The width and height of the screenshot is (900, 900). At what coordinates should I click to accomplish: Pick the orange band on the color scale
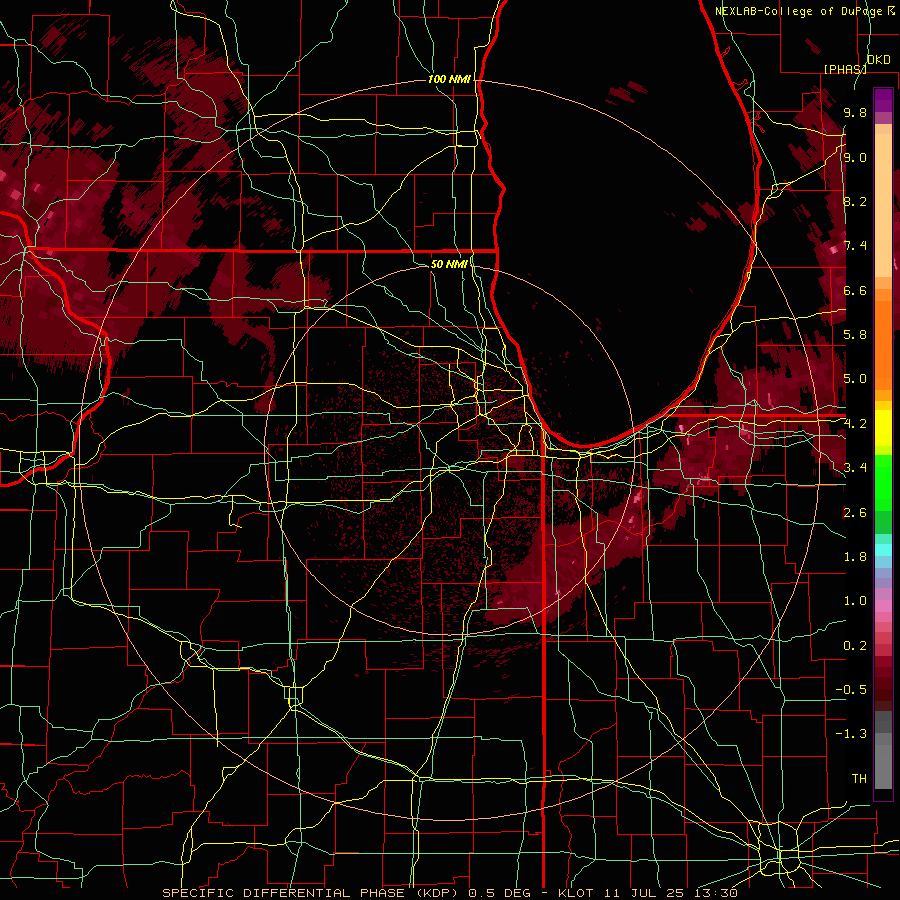tap(883, 344)
